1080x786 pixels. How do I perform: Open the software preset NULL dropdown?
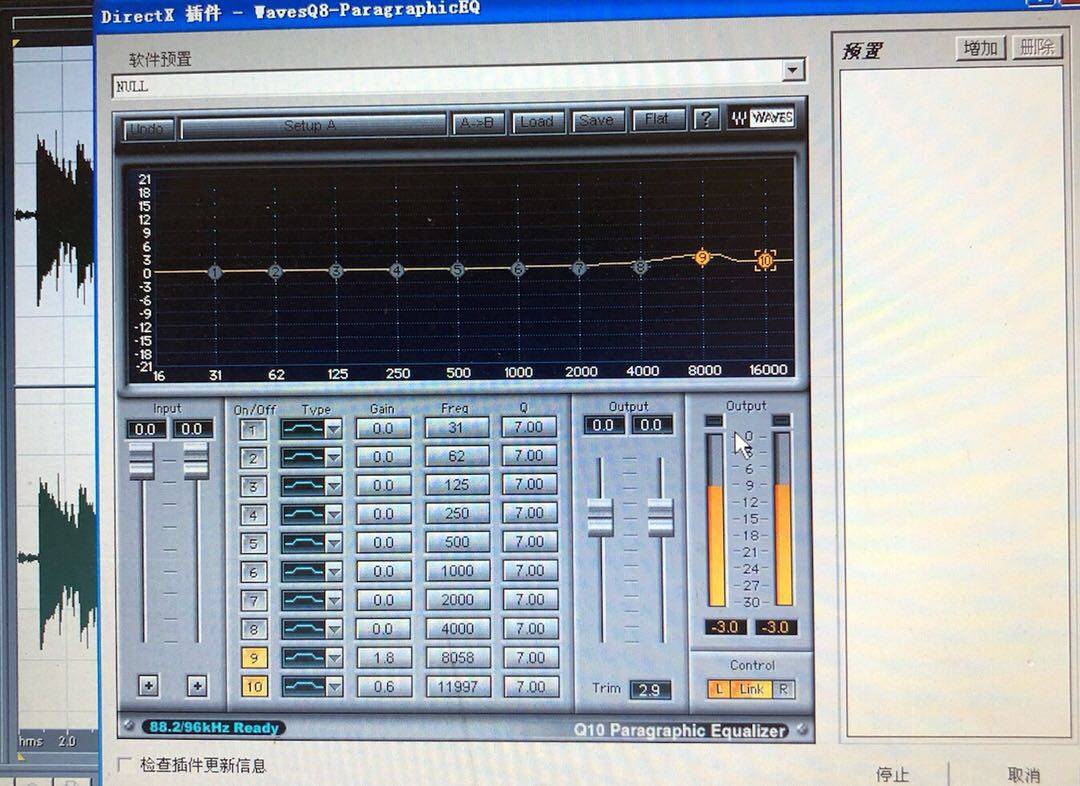(793, 70)
